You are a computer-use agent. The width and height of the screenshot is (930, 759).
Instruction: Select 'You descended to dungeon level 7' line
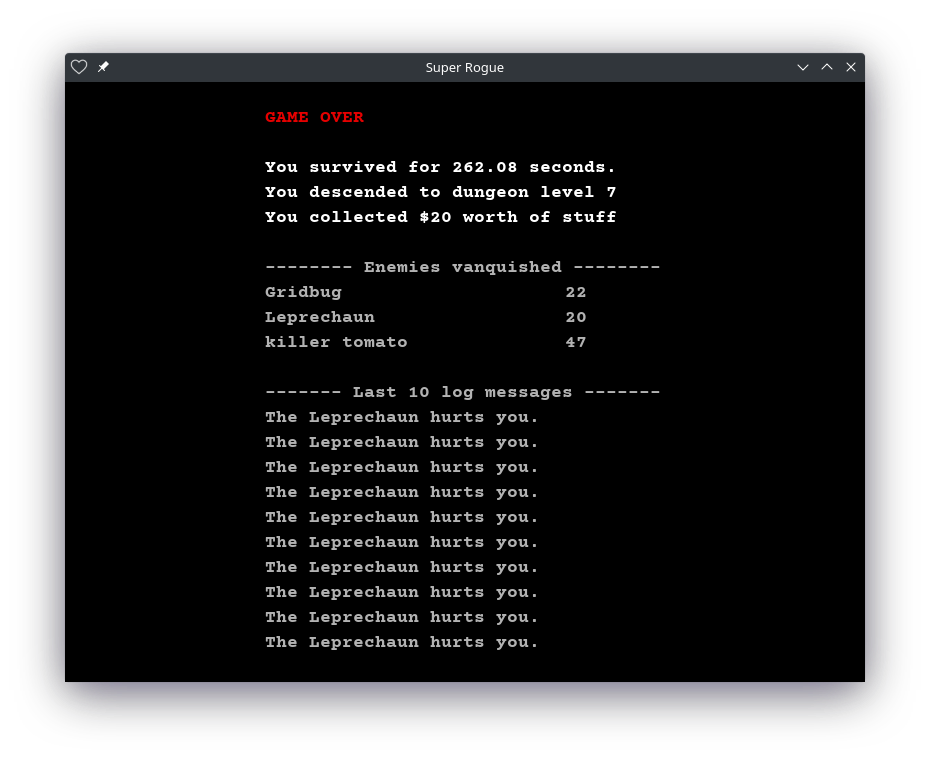tap(440, 192)
